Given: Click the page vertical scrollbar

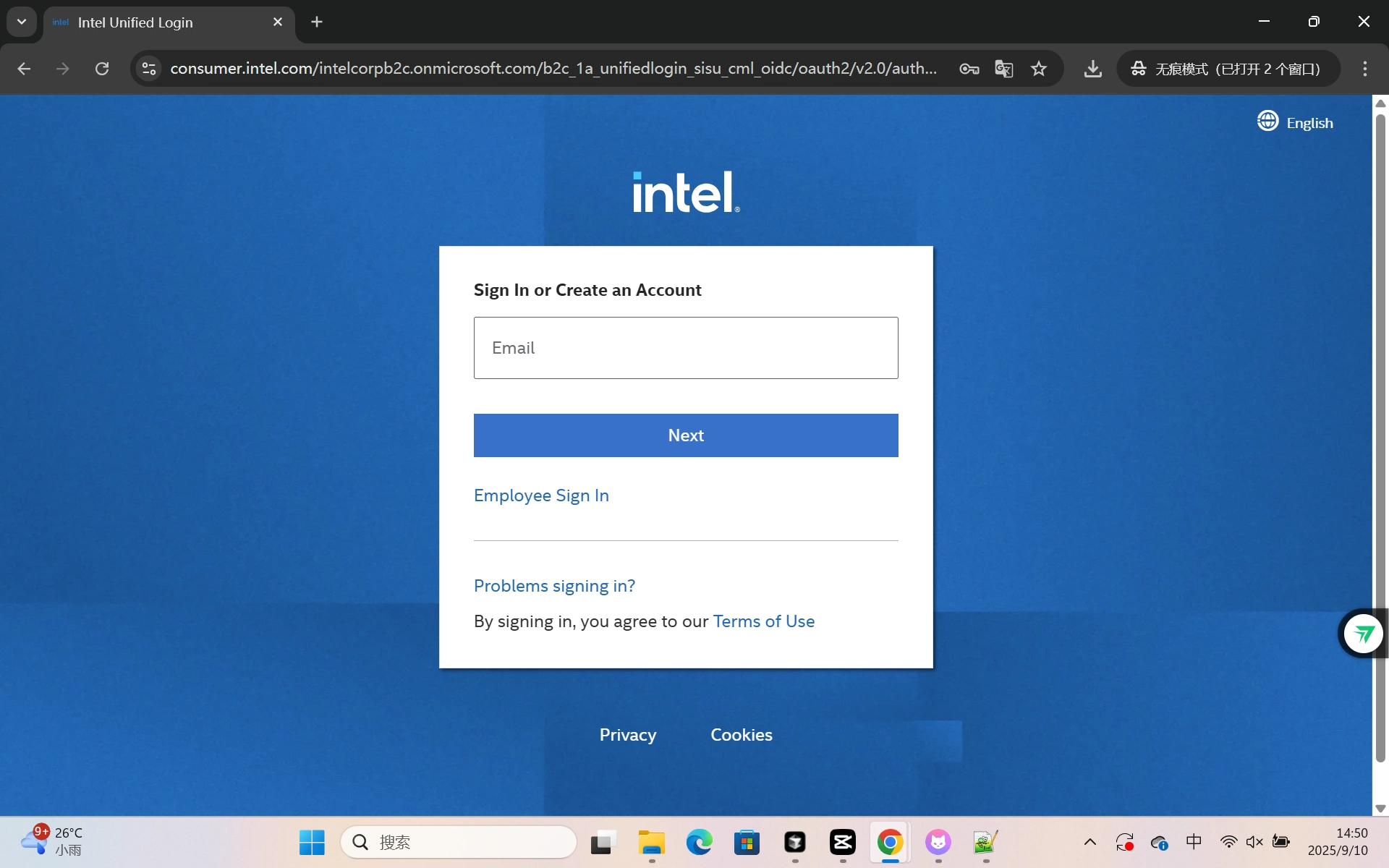Looking at the screenshot, I should coord(1380,434).
